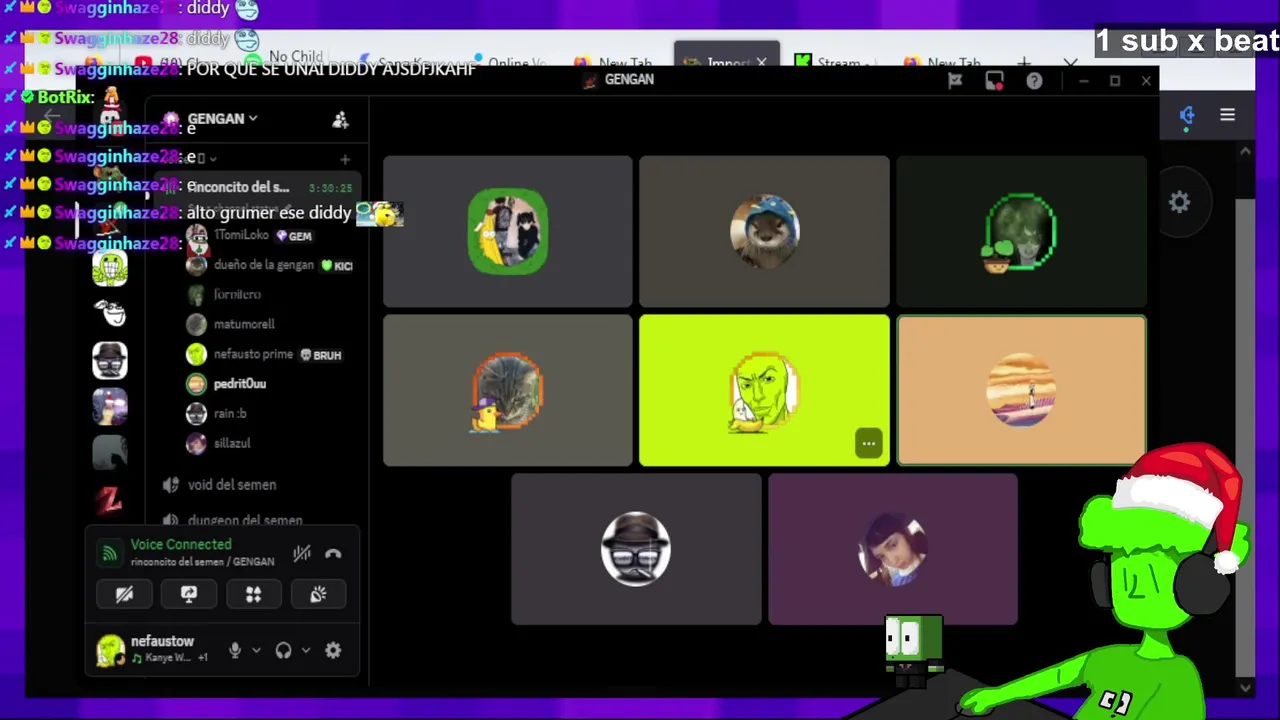Open more options on the yellow tile
Image resolution: width=1280 pixels, height=720 pixels.
tap(868, 443)
